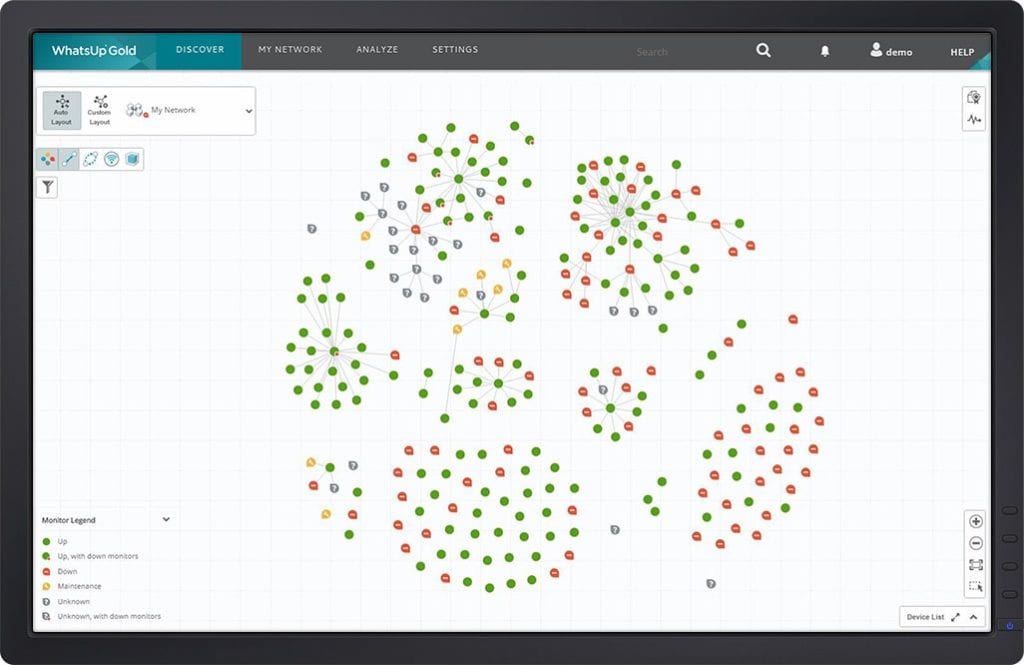Select the wireless overlay tool
The width and height of the screenshot is (1024, 665).
click(112, 158)
